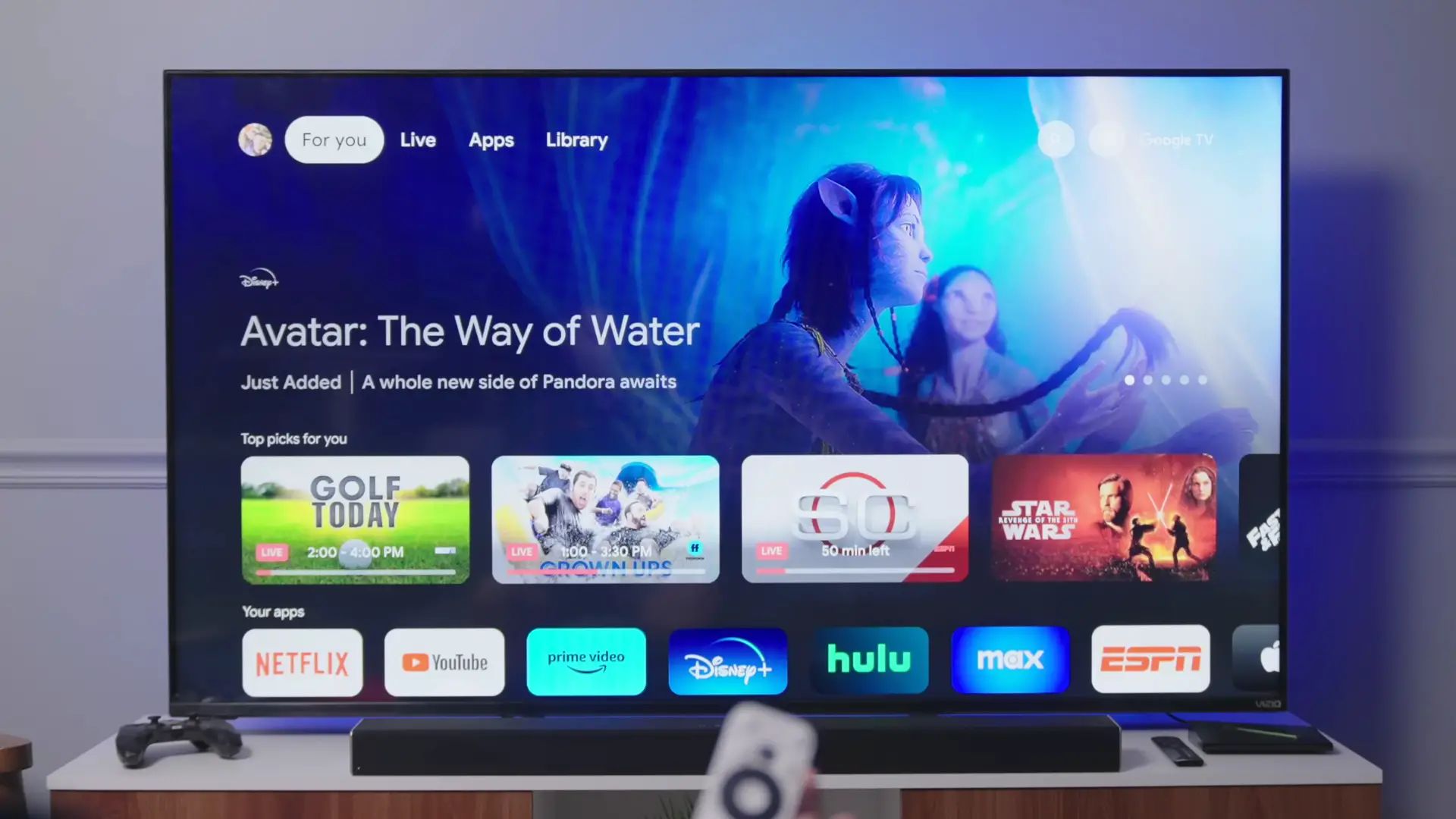Select Golf Today live broadcast
This screenshot has height=819, width=1456.
354,519
